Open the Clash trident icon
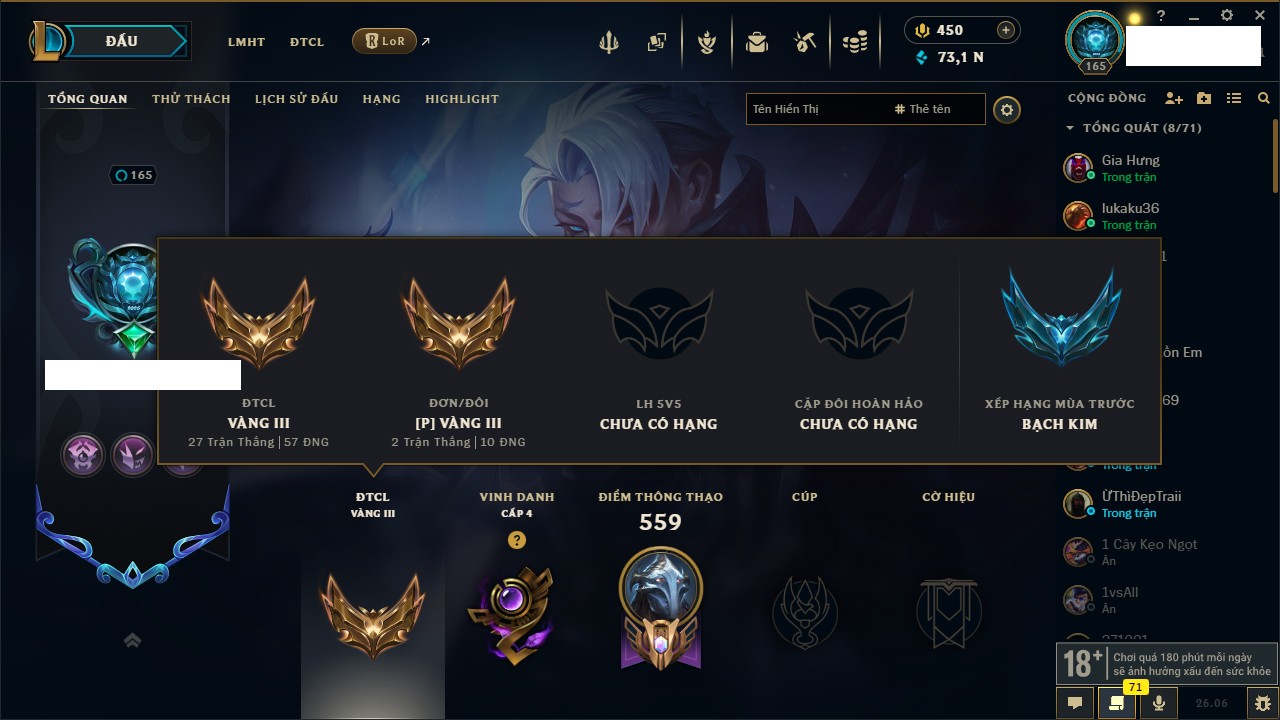Screen dimensions: 1280x720 609,42
